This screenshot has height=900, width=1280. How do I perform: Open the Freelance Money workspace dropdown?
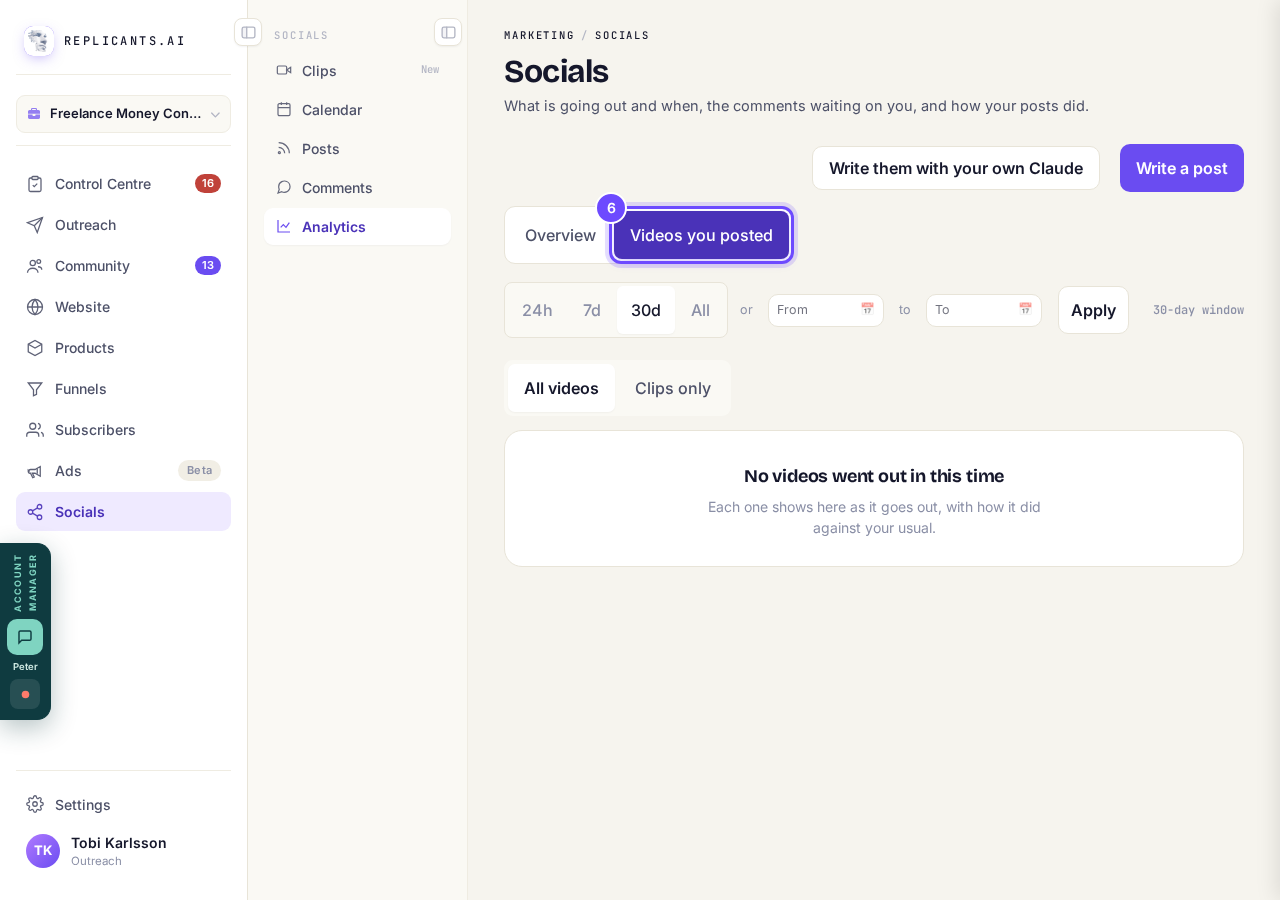click(124, 114)
